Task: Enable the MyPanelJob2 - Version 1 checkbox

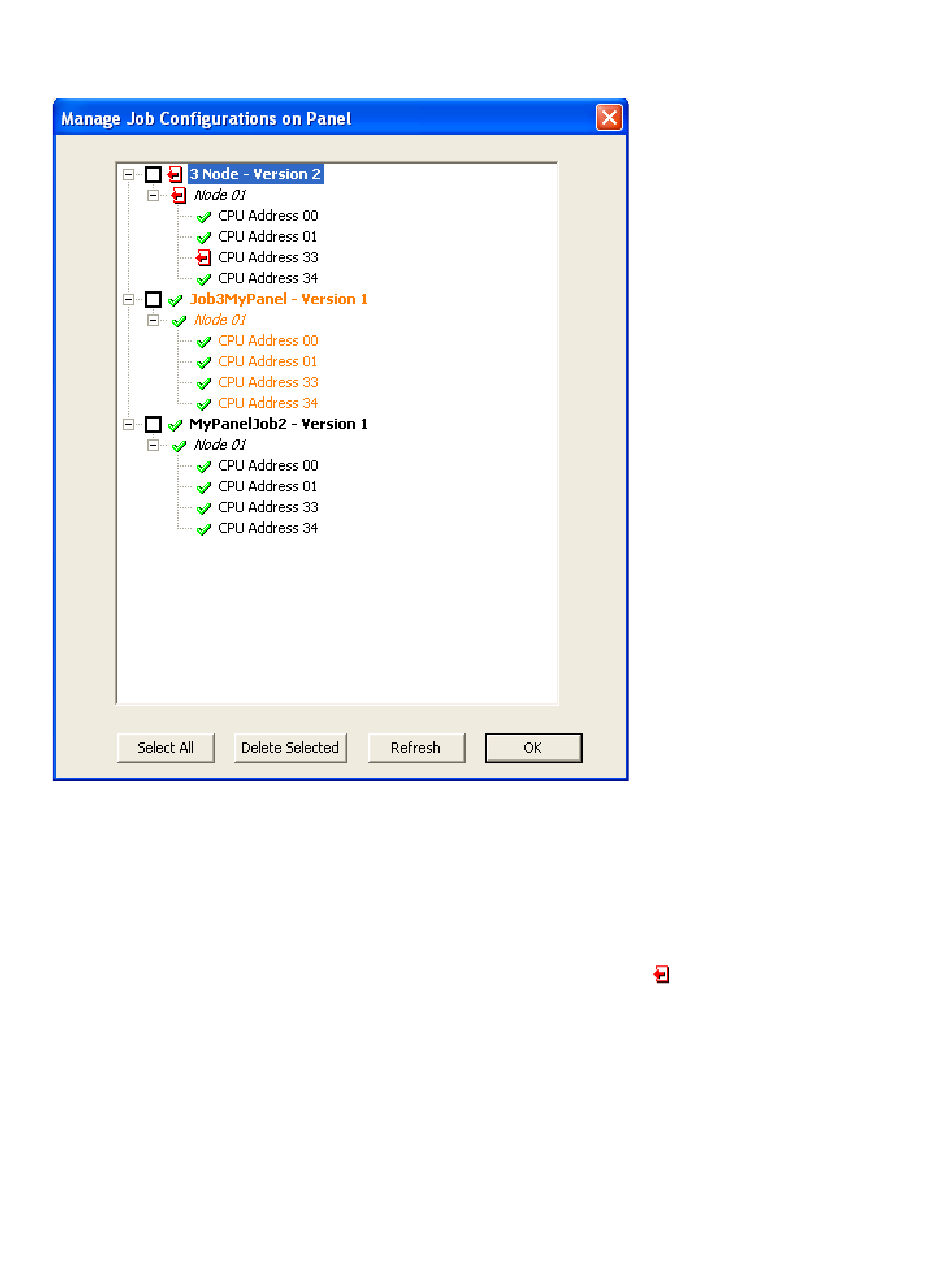Action: (153, 425)
